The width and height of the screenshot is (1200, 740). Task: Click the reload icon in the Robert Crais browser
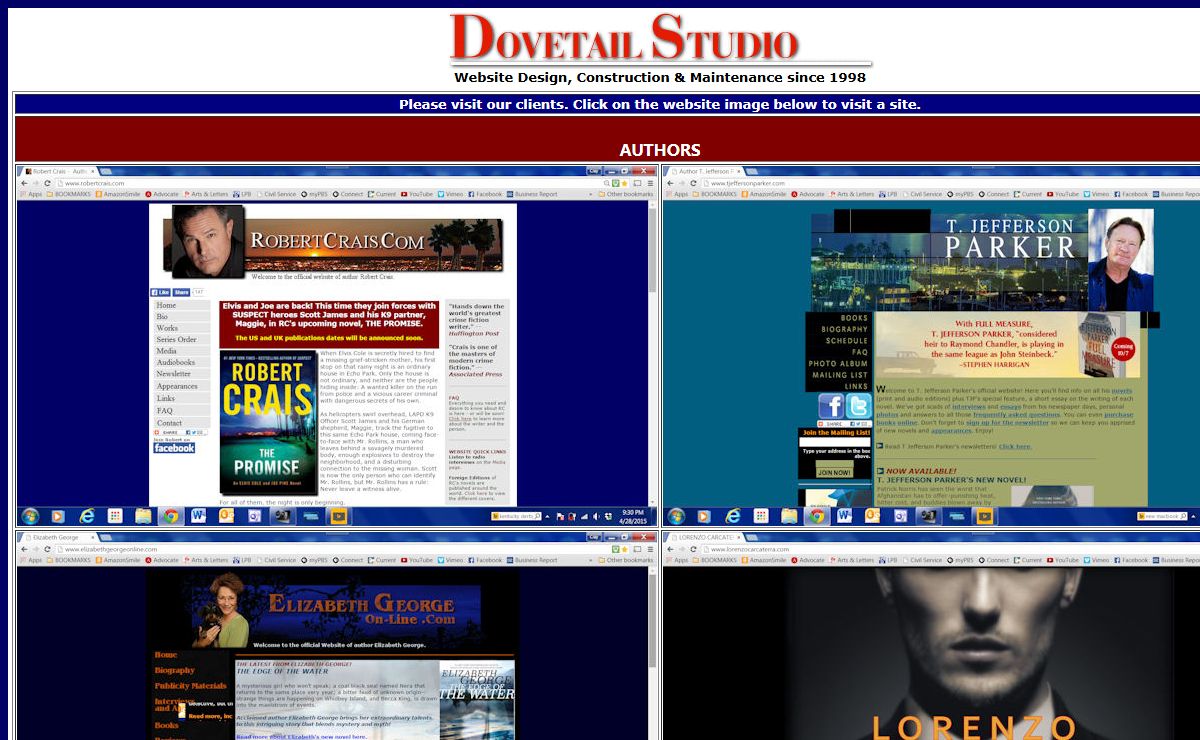click(x=47, y=183)
